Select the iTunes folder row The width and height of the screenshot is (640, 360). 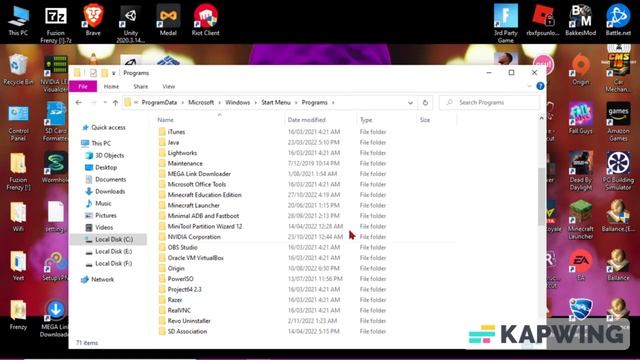coord(306,132)
